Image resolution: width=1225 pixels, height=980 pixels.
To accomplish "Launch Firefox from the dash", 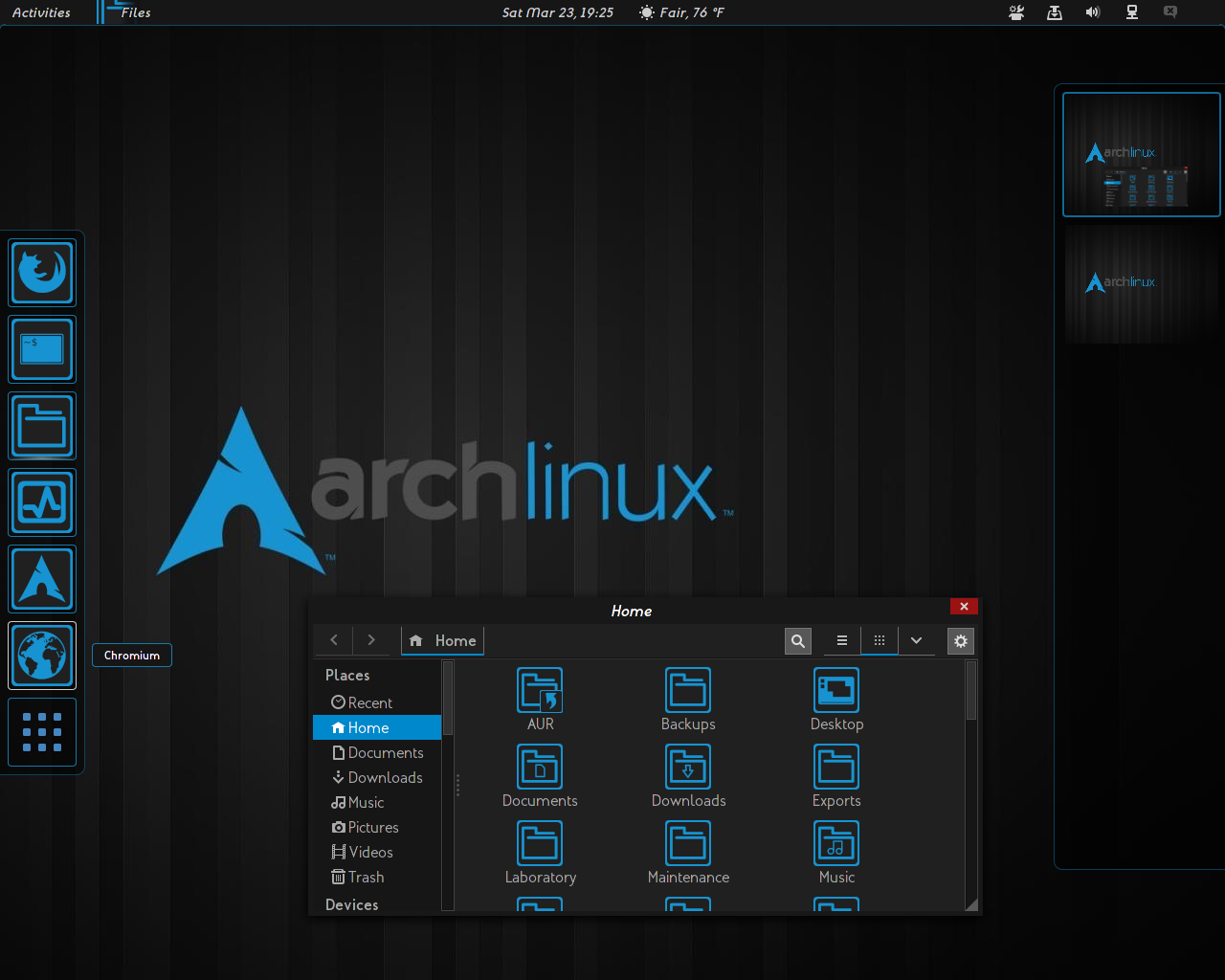I will click(42, 273).
